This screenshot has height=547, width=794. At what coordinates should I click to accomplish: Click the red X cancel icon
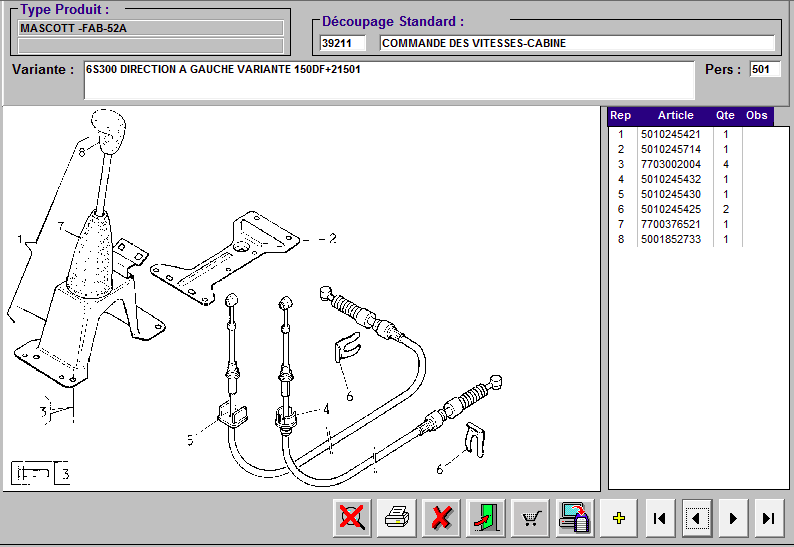pyautogui.click(x=441, y=518)
